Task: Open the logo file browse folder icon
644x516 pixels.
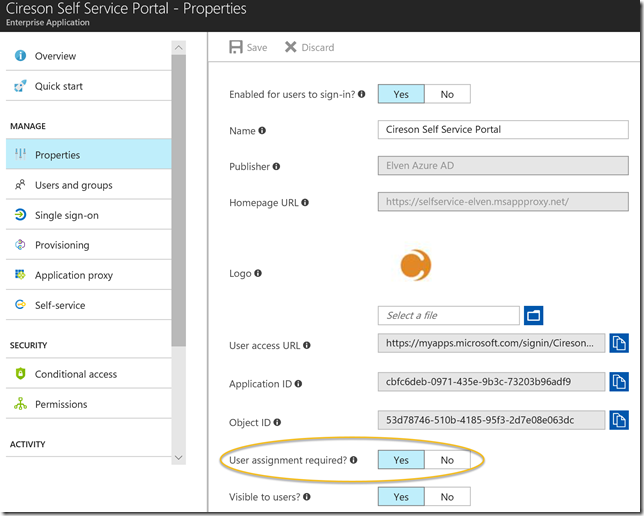Action: pos(534,316)
